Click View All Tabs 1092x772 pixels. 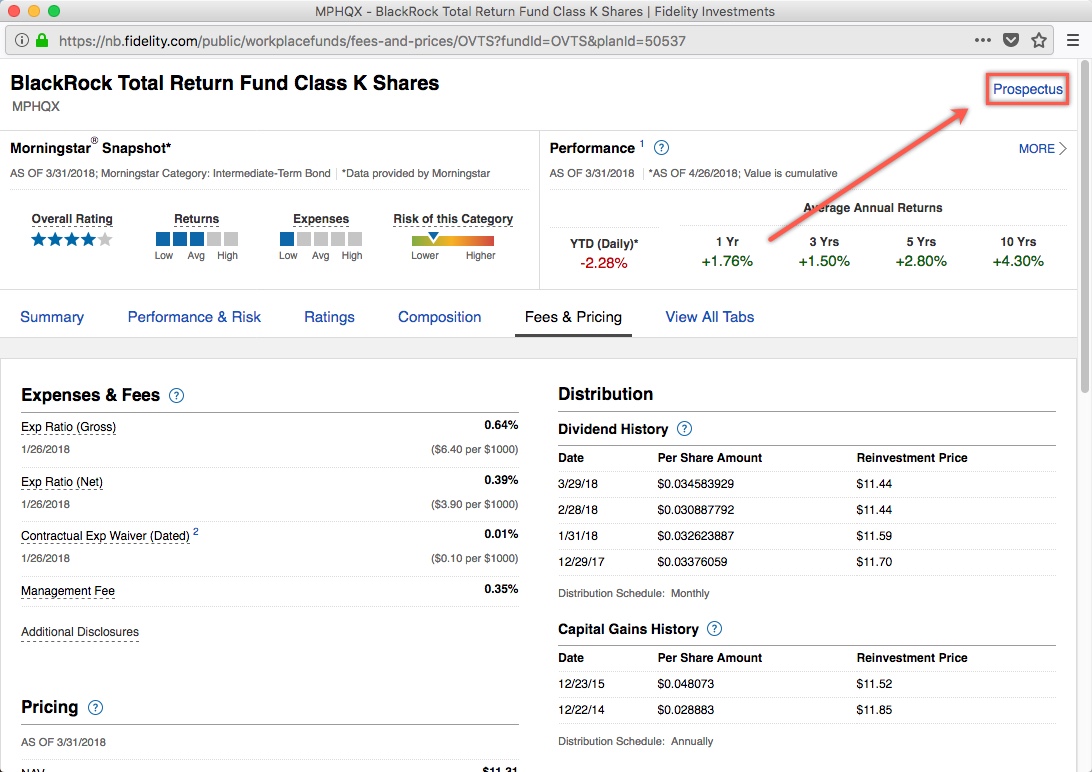(710, 317)
